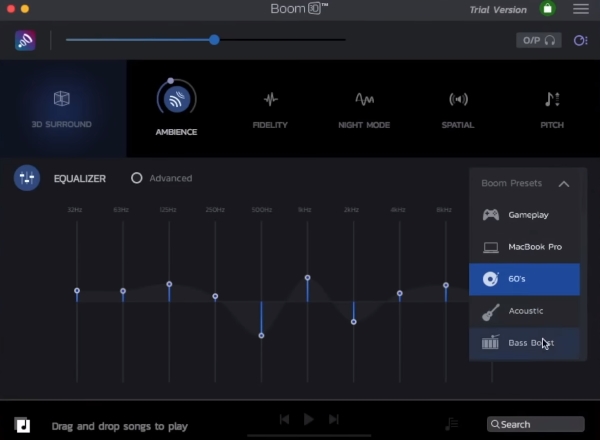Click the 125Hz band slider handle

point(169,284)
